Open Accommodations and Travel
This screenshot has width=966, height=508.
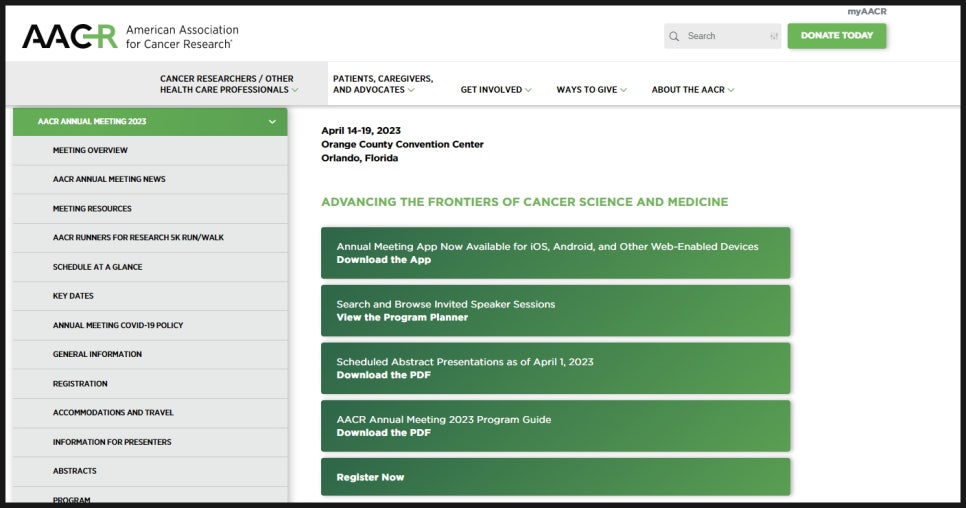(150, 413)
